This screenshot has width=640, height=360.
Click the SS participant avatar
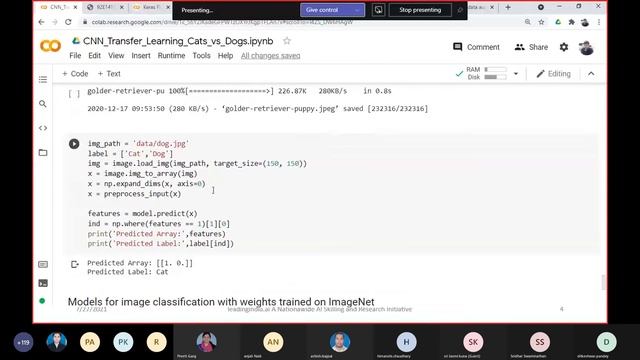[x=540, y=342]
